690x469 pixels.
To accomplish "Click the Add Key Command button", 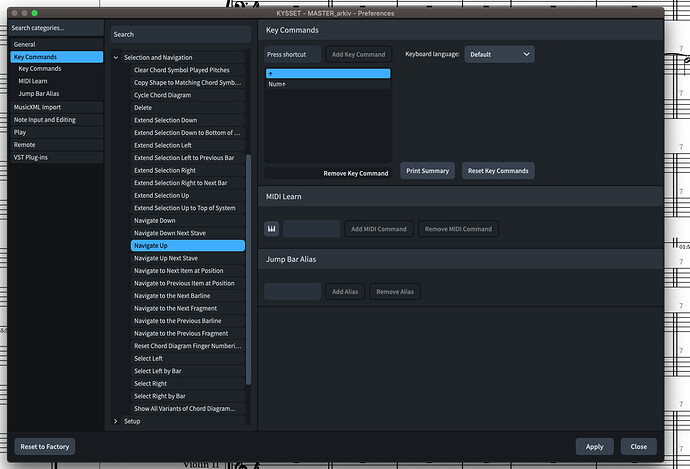I will [358, 55].
